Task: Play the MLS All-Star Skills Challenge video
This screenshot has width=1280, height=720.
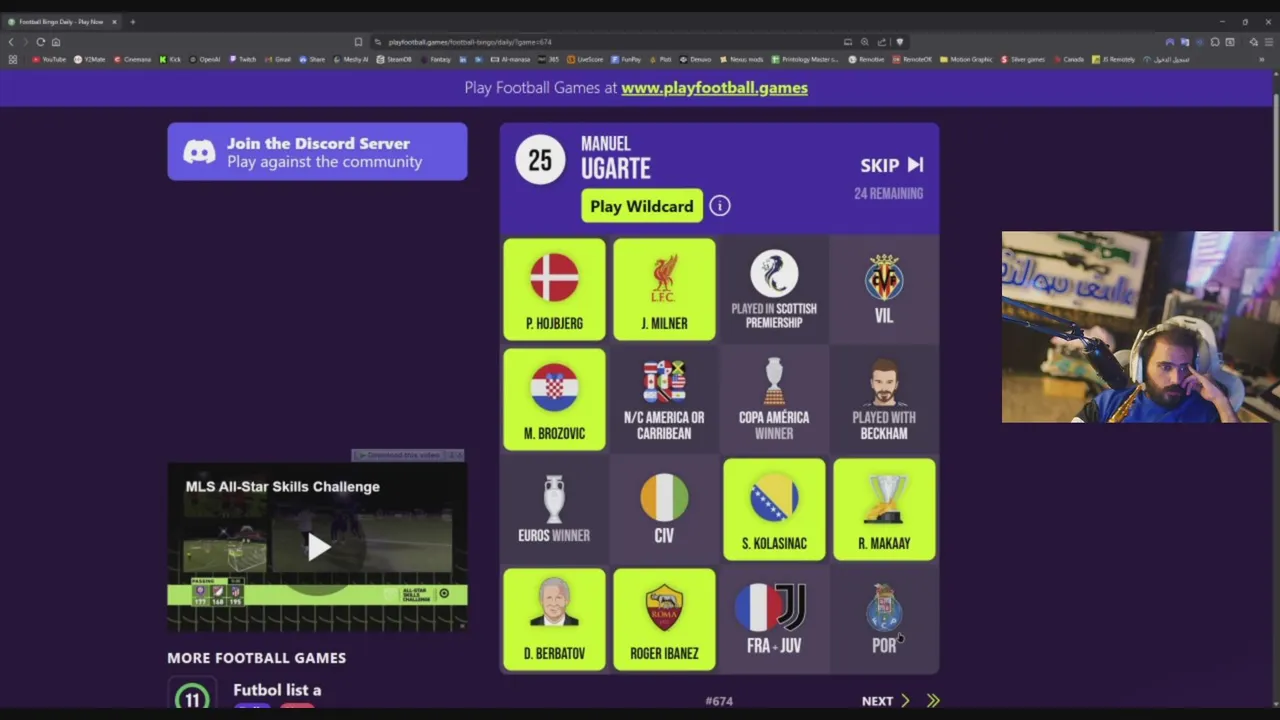Action: pos(318,546)
